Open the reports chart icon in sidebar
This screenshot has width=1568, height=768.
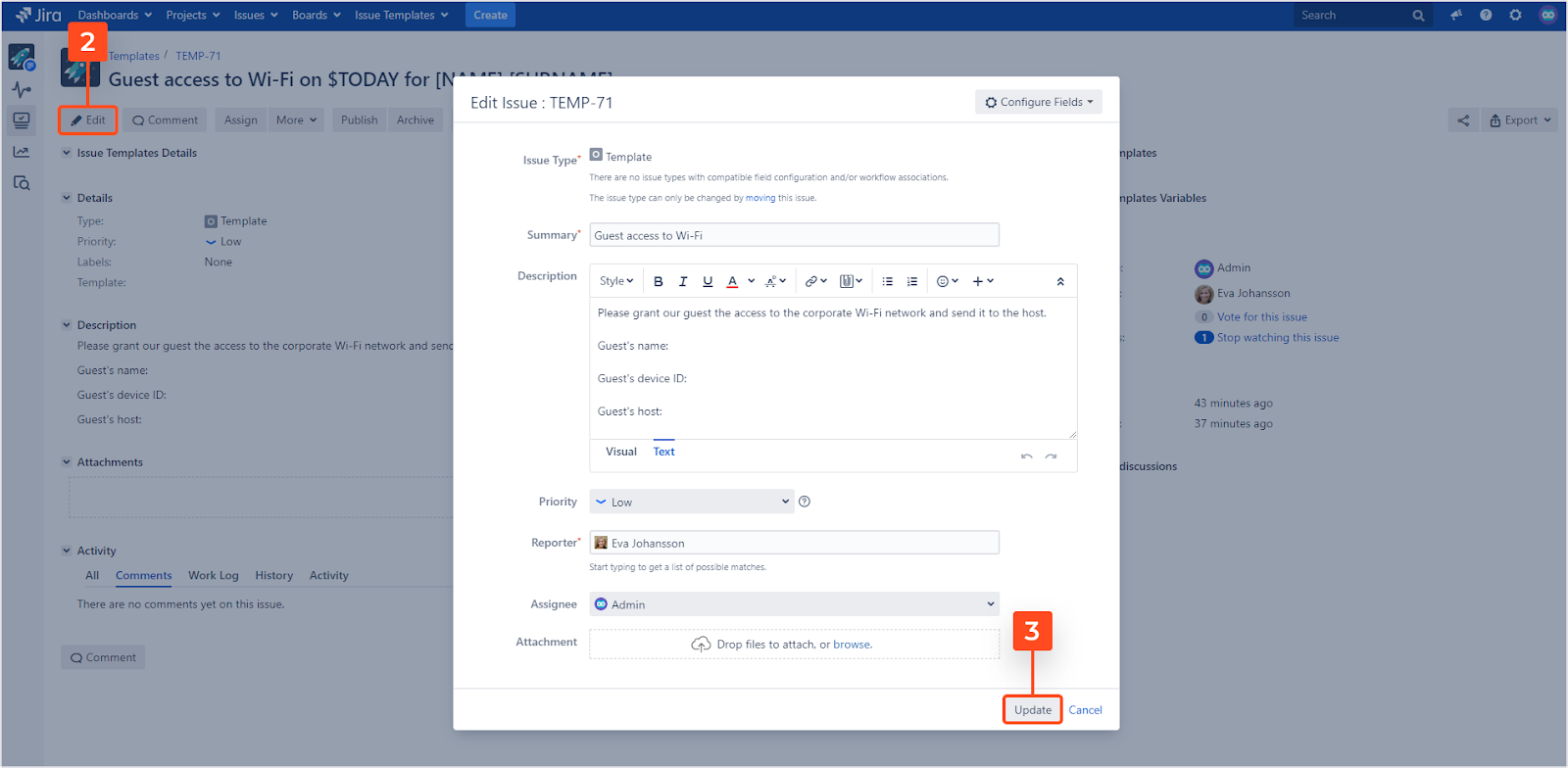coord(22,152)
